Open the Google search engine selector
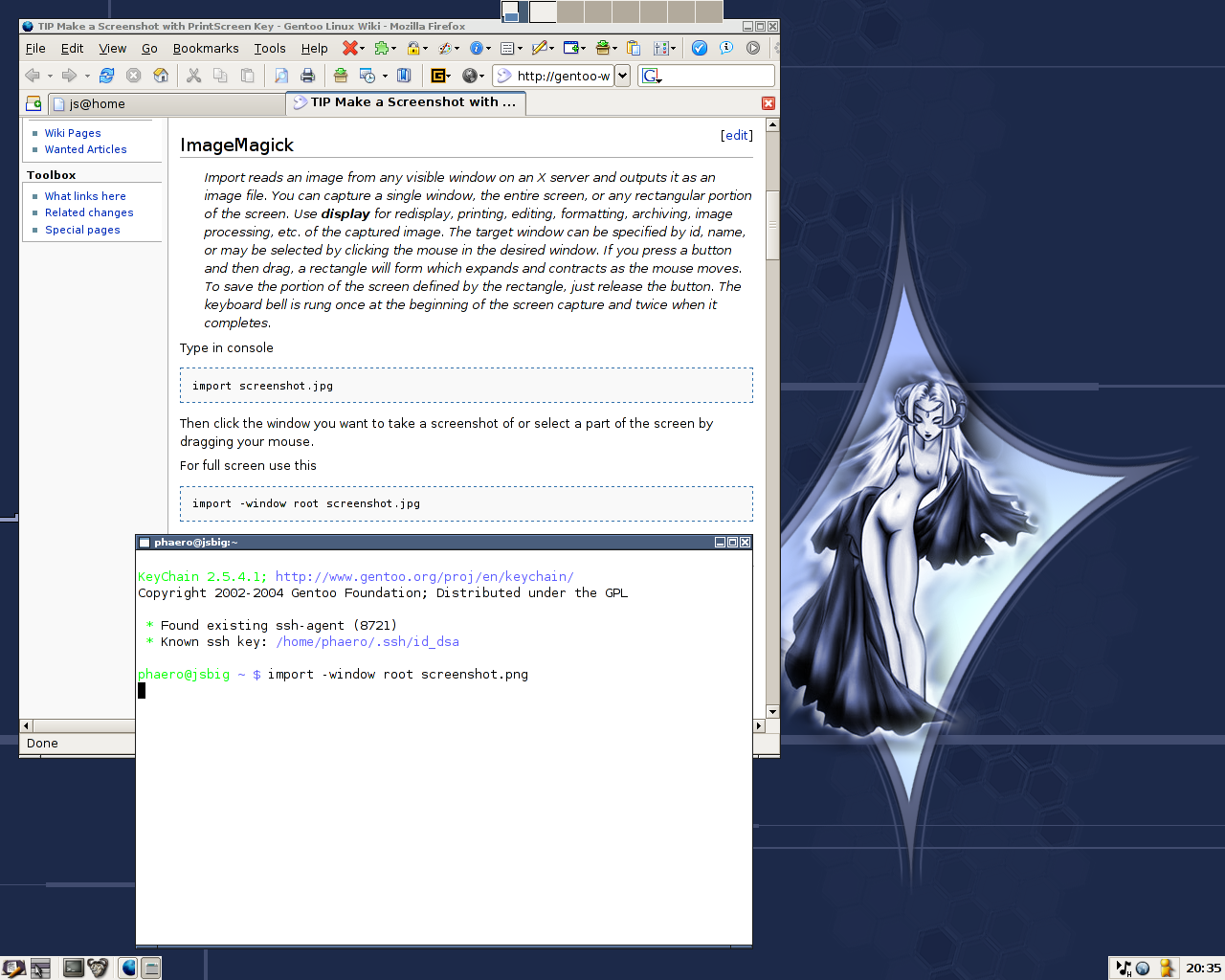The height and width of the screenshot is (980, 1225). pos(653,76)
